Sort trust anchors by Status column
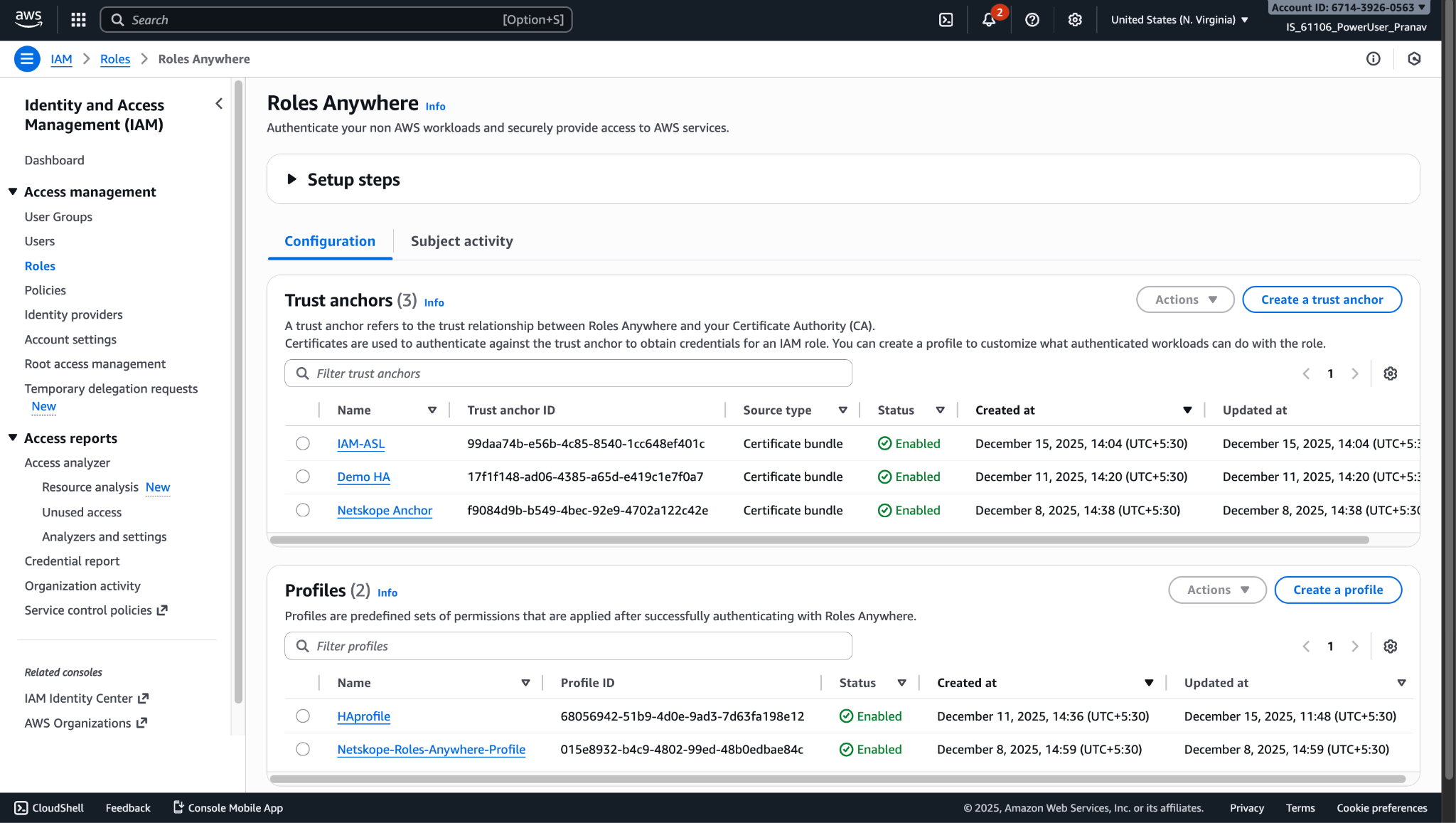Image resolution: width=1456 pixels, height=823 pixels. [x=941, y=410]
